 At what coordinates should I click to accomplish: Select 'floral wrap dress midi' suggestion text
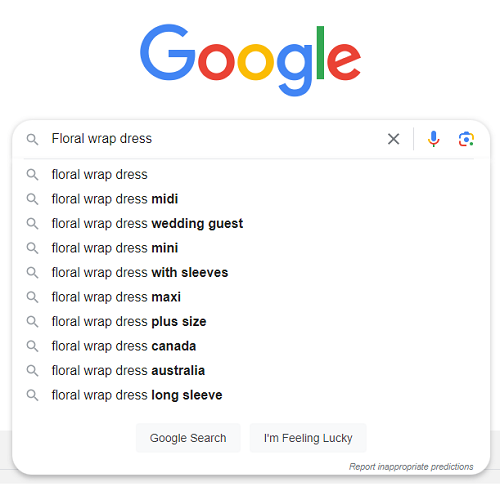coord(115,199)
